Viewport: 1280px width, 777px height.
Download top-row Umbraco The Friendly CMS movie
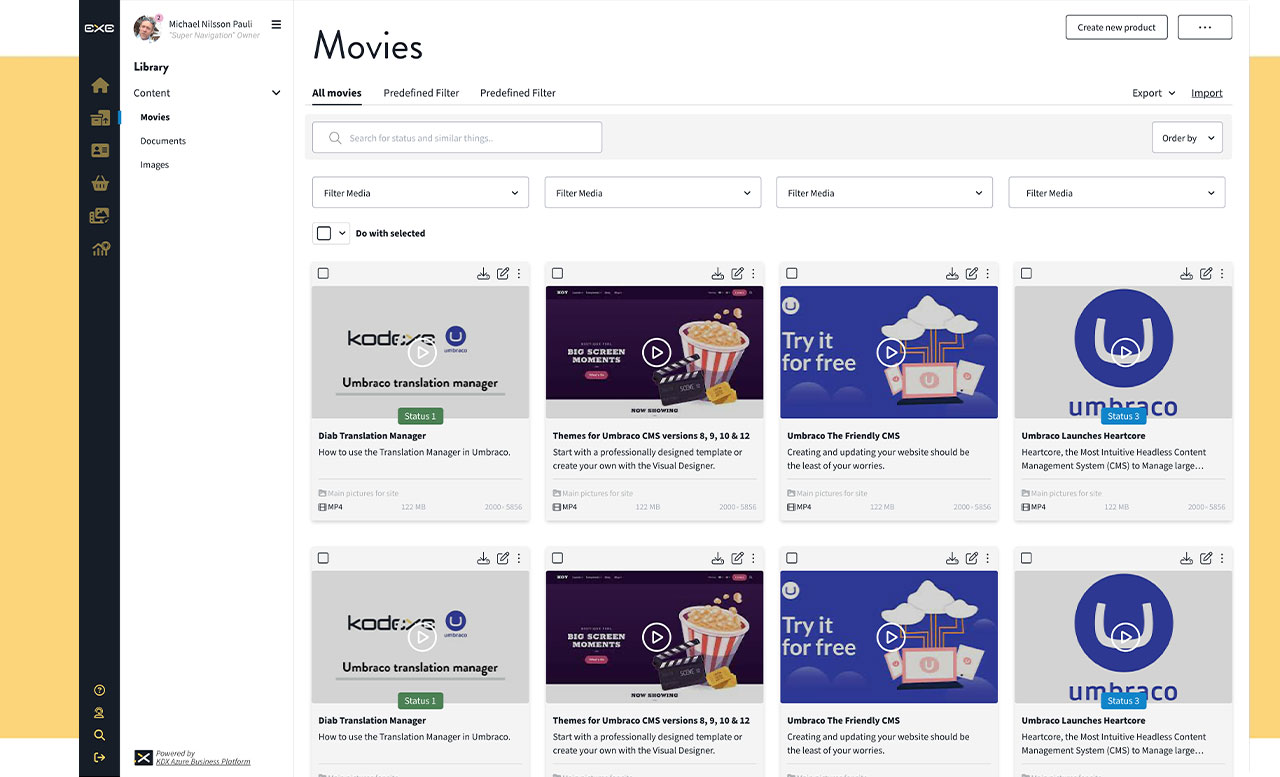coord(952,273)
